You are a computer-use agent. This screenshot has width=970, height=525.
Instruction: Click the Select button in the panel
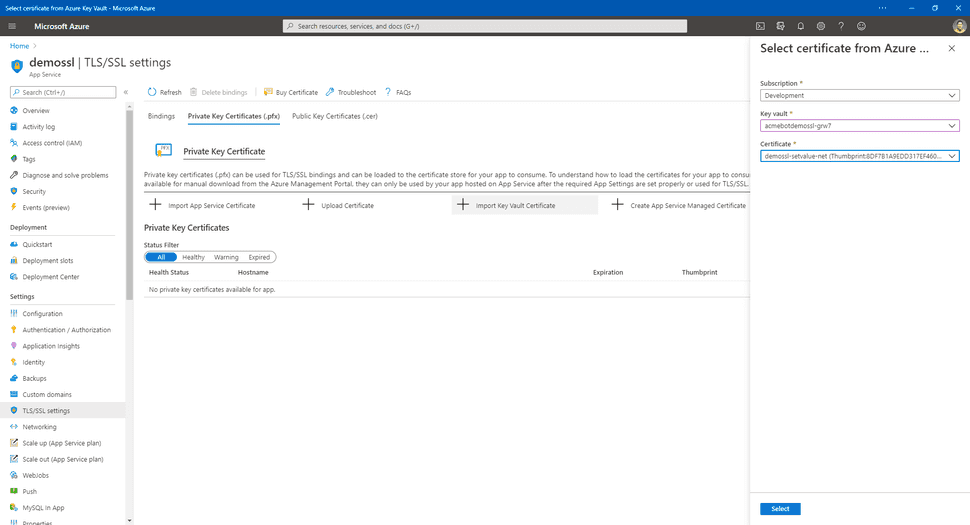click(x=780, y=509)
